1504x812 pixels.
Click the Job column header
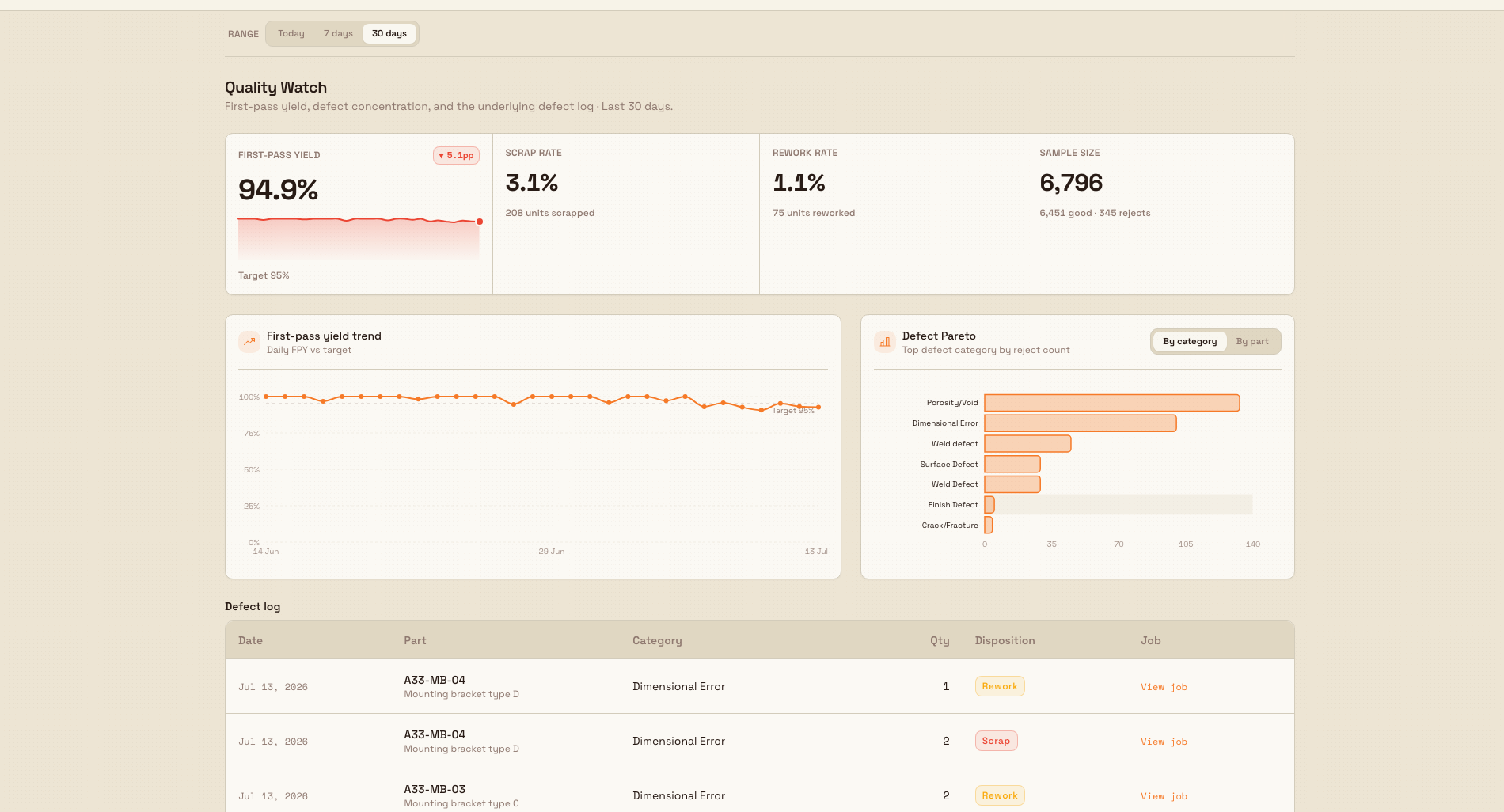click(1151, 640)
